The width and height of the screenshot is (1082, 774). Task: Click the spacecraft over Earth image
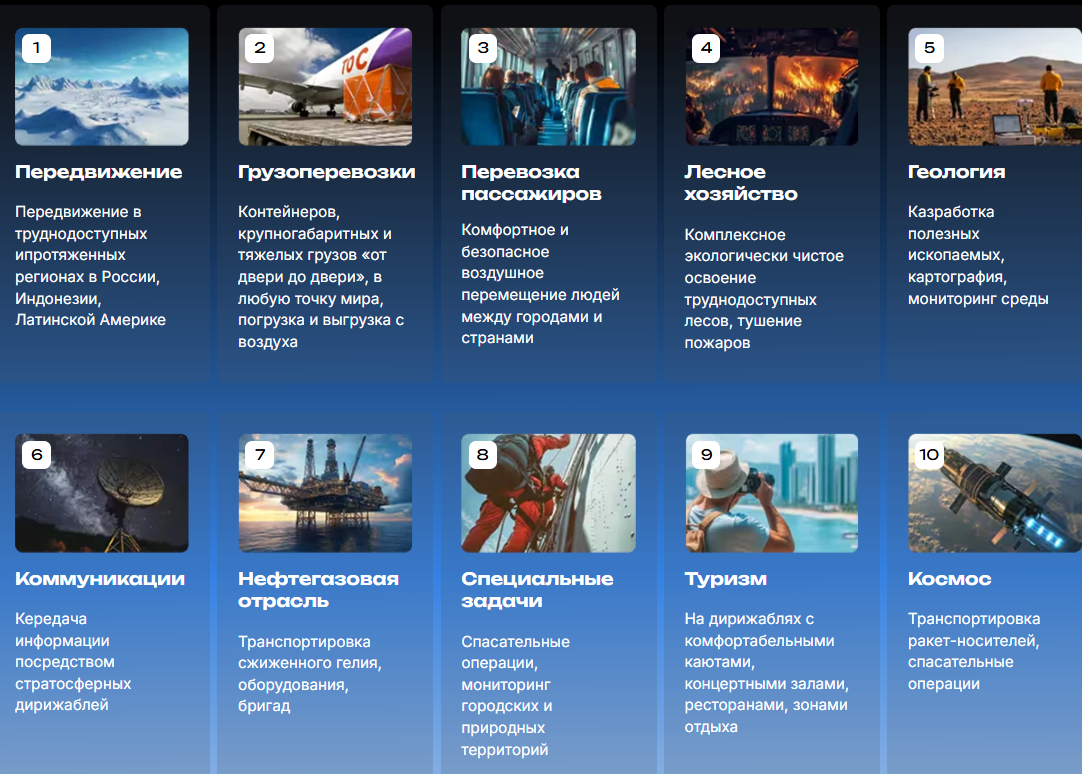pos(995,493)
